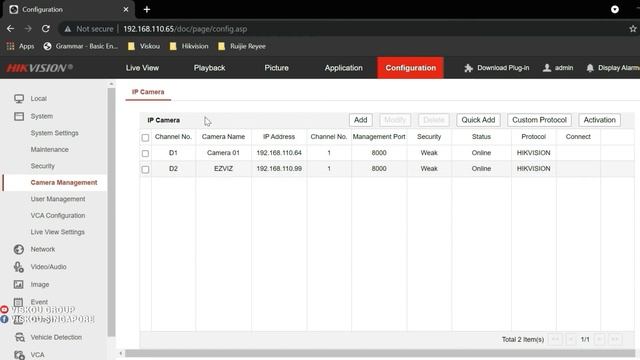Expand the Event section icon
The height and width of the screenshot is (360, 640).
pyautogui.click(x=18, y=302)
